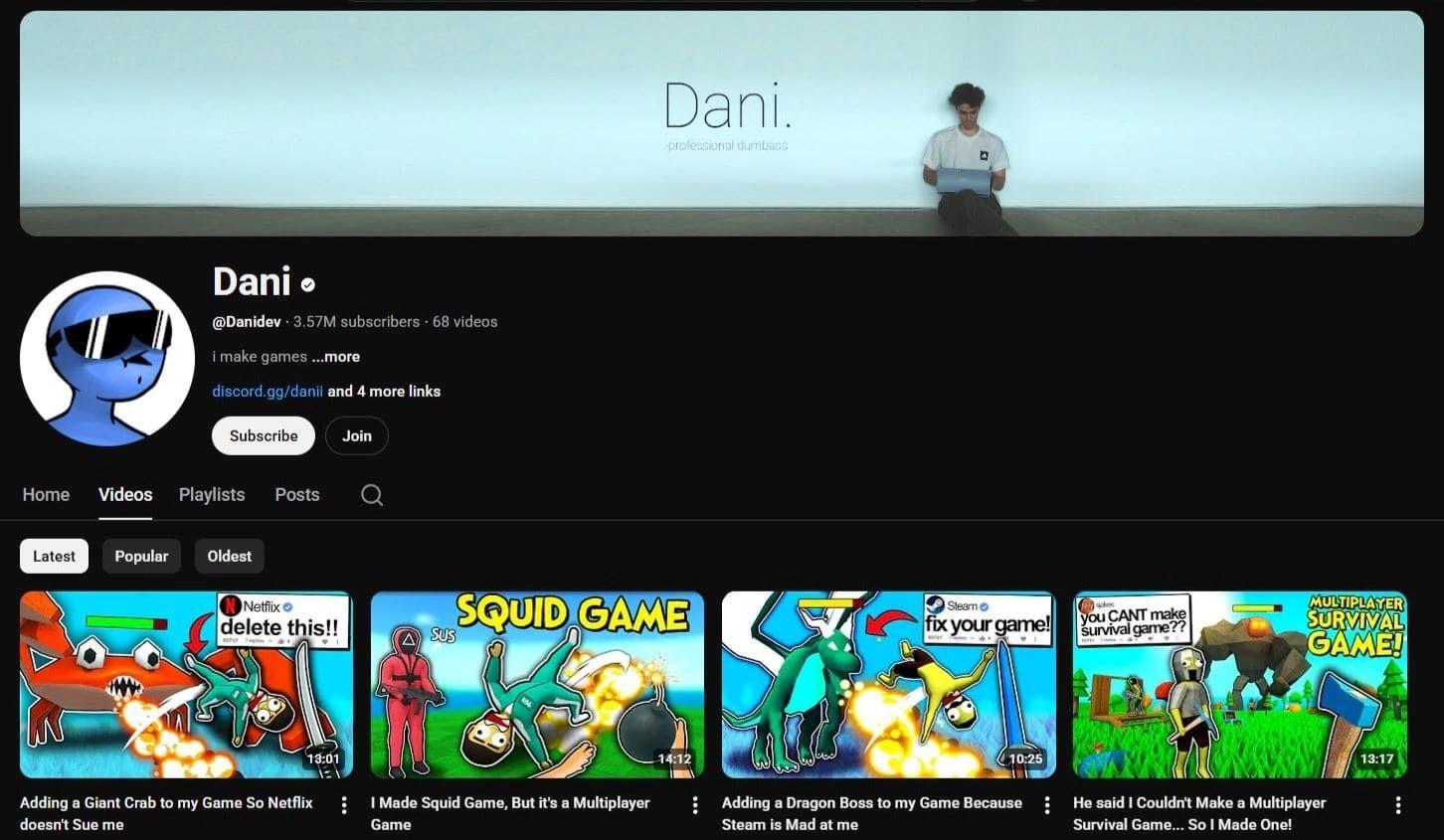Click the channel search magnifier icon

coord(372,495)
